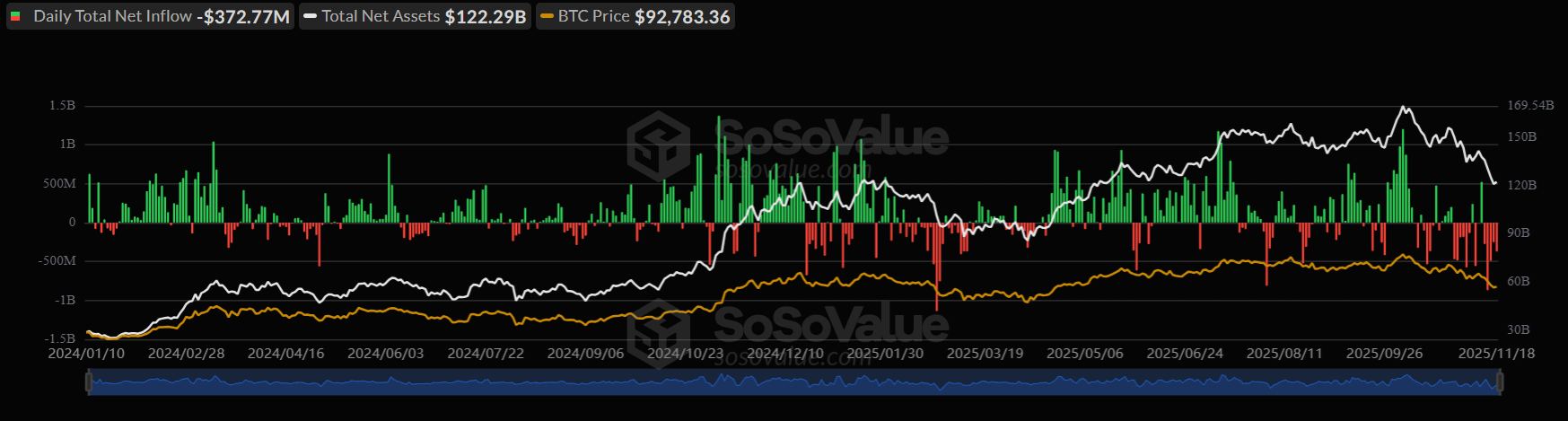The width and height of the screenshot is (1568, 421).
Task: Click the $122.29B total net assets value
Action: [486, 17]
